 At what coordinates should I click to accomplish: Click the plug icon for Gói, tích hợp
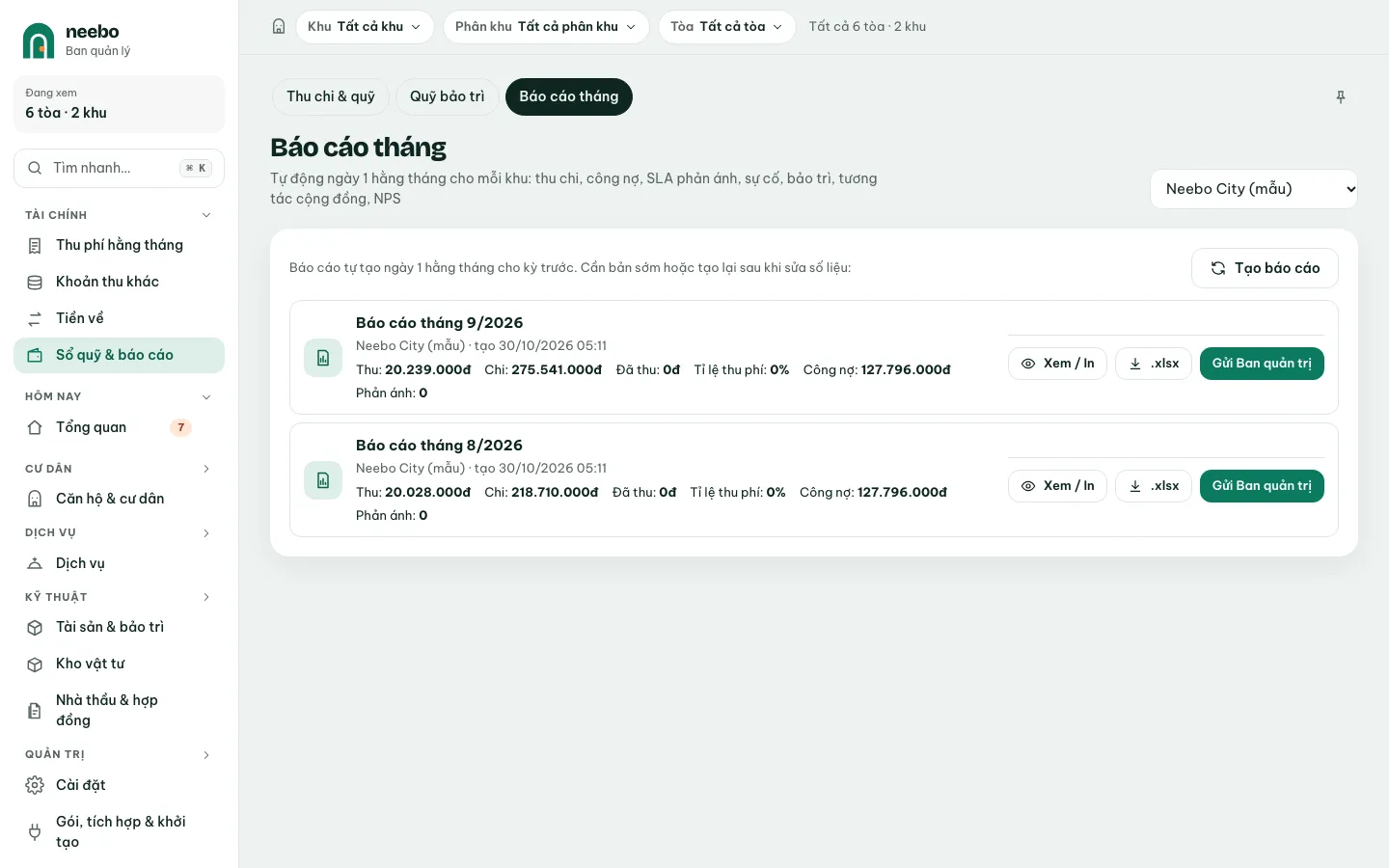click(35, 832)
